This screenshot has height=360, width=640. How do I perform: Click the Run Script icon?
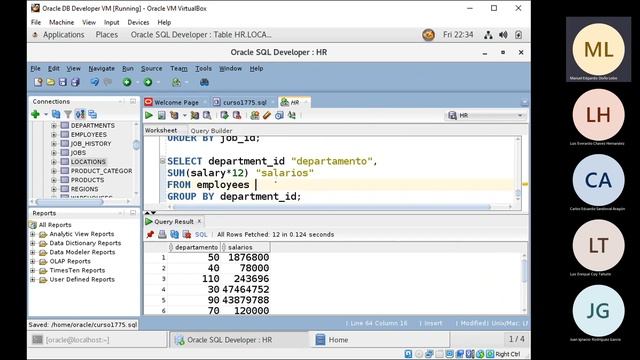click(x=162, y=116)
